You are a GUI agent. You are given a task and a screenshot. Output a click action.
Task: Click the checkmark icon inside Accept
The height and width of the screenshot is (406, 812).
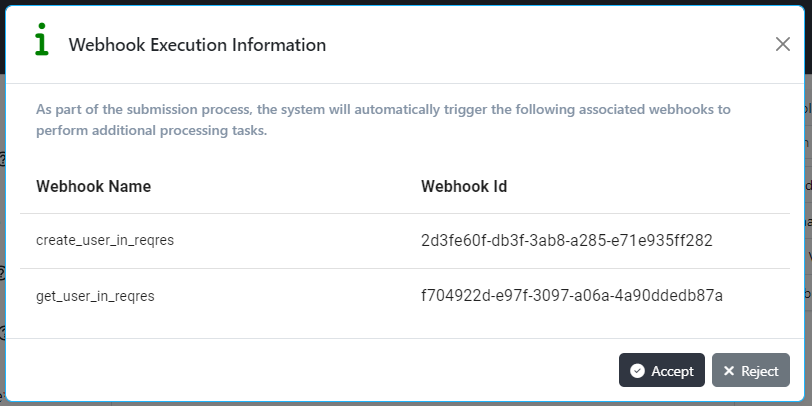pos(637,371)
